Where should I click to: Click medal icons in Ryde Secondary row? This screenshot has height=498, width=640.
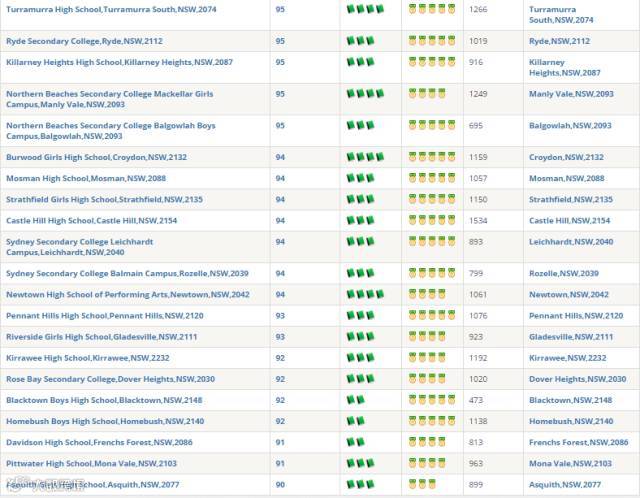[432, 40]
